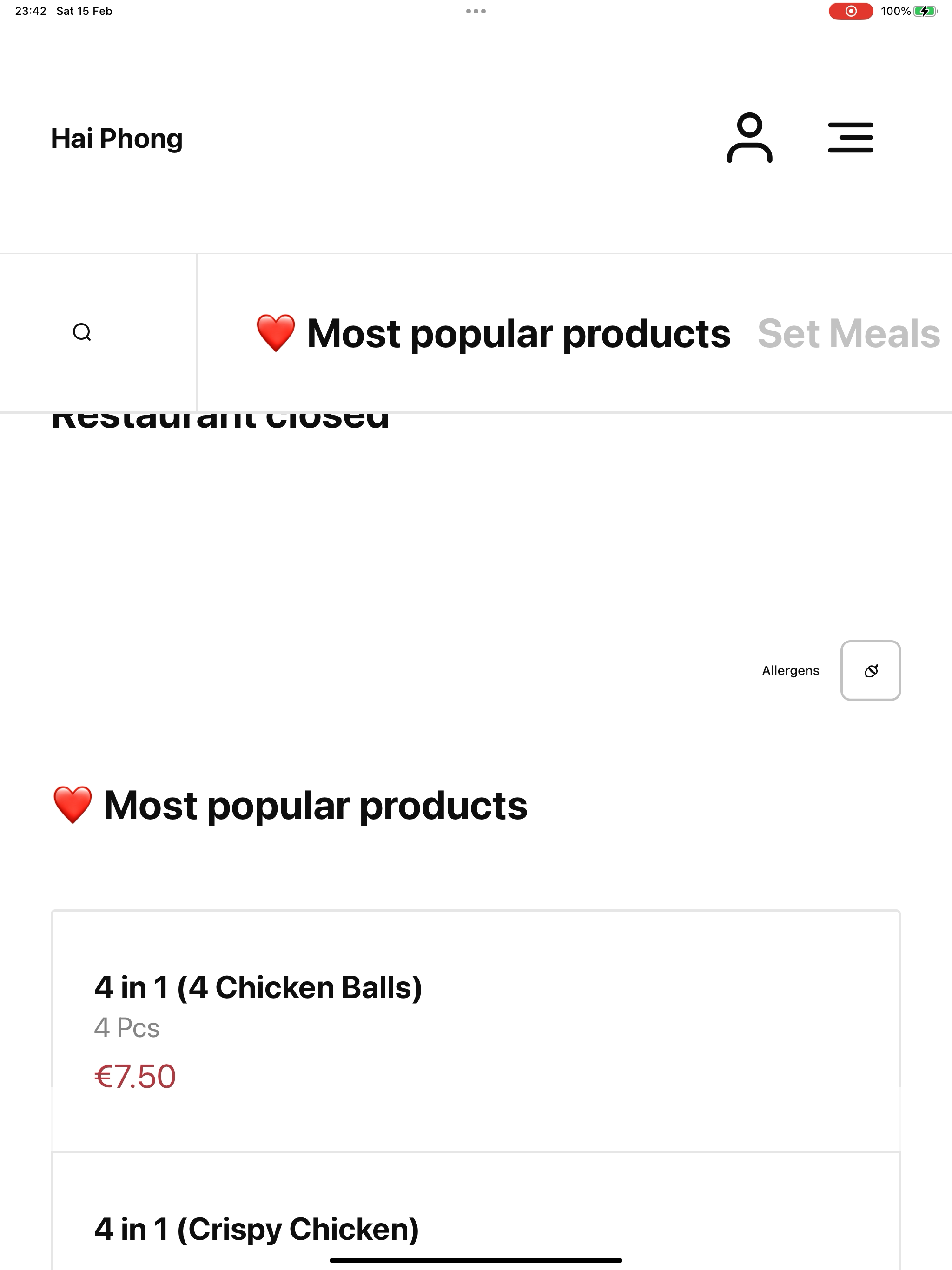Tap the 23:42 clock in status bar
Image resolution: width=952 pixels, height=1270 pixels.
(x=31, y=11)
